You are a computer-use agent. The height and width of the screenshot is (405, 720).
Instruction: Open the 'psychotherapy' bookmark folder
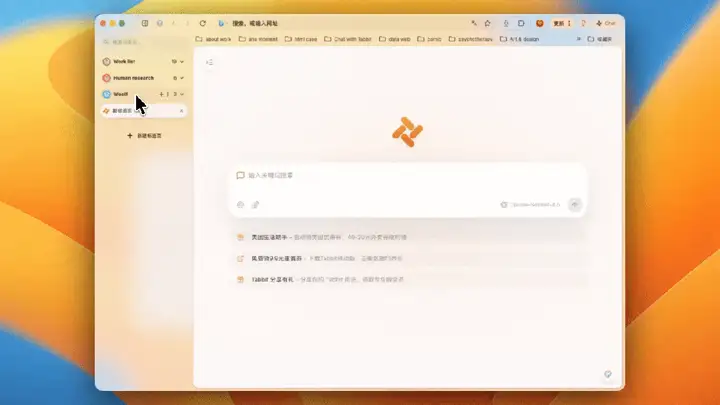[x=471, y=39]
